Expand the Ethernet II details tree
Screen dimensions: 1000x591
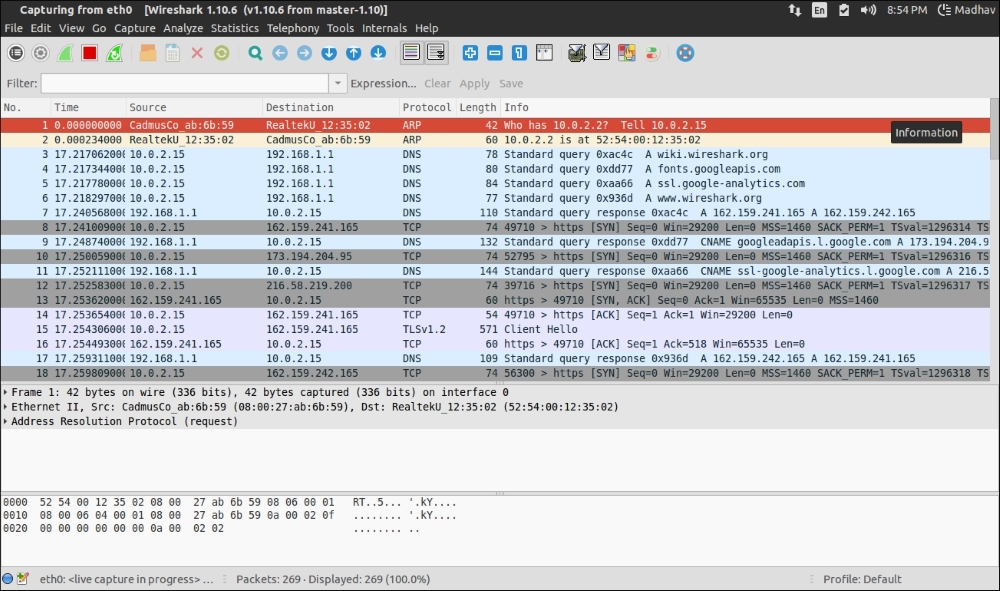click(x=6, y=407)
